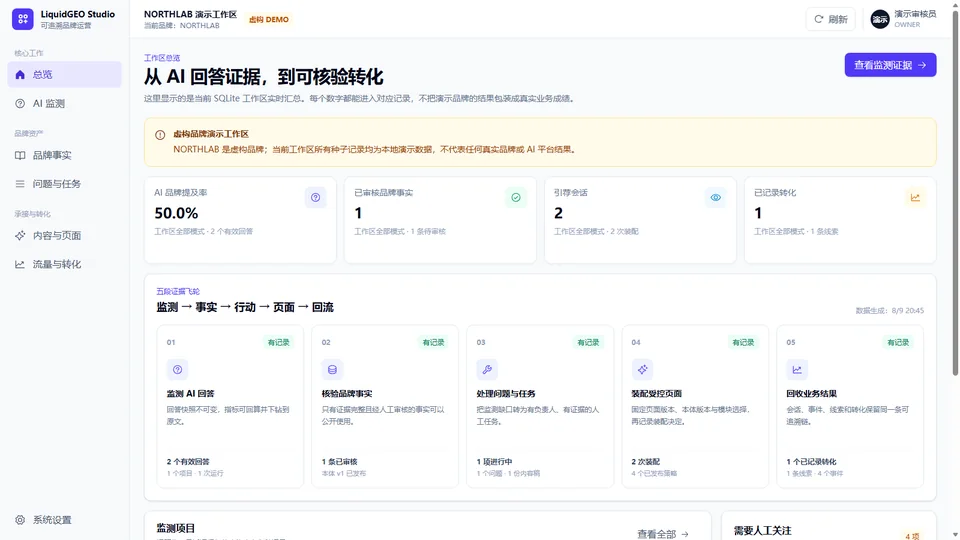
Task: Click the 监测 AI 回答 step icon
Action: (178, 370)
